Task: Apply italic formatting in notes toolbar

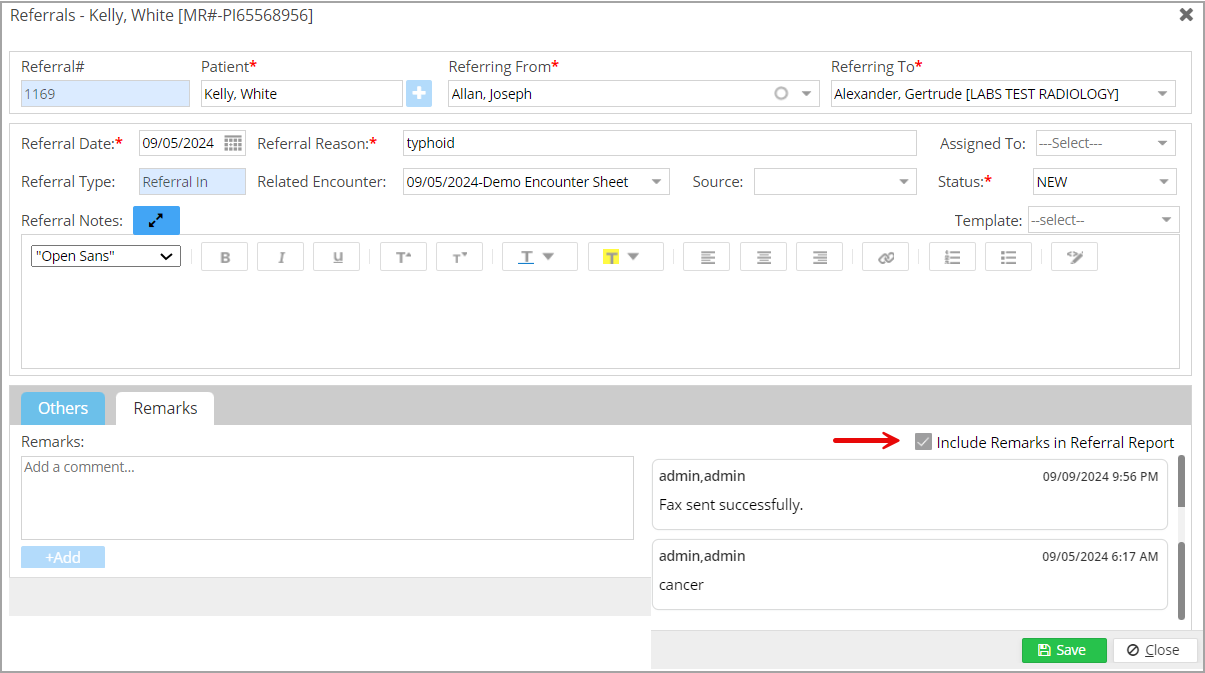Action: [x=281, y=257]
